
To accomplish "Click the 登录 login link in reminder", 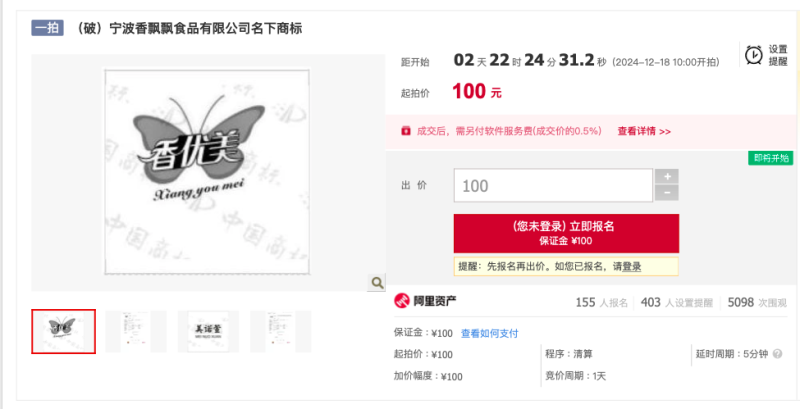I will [632, 266].
